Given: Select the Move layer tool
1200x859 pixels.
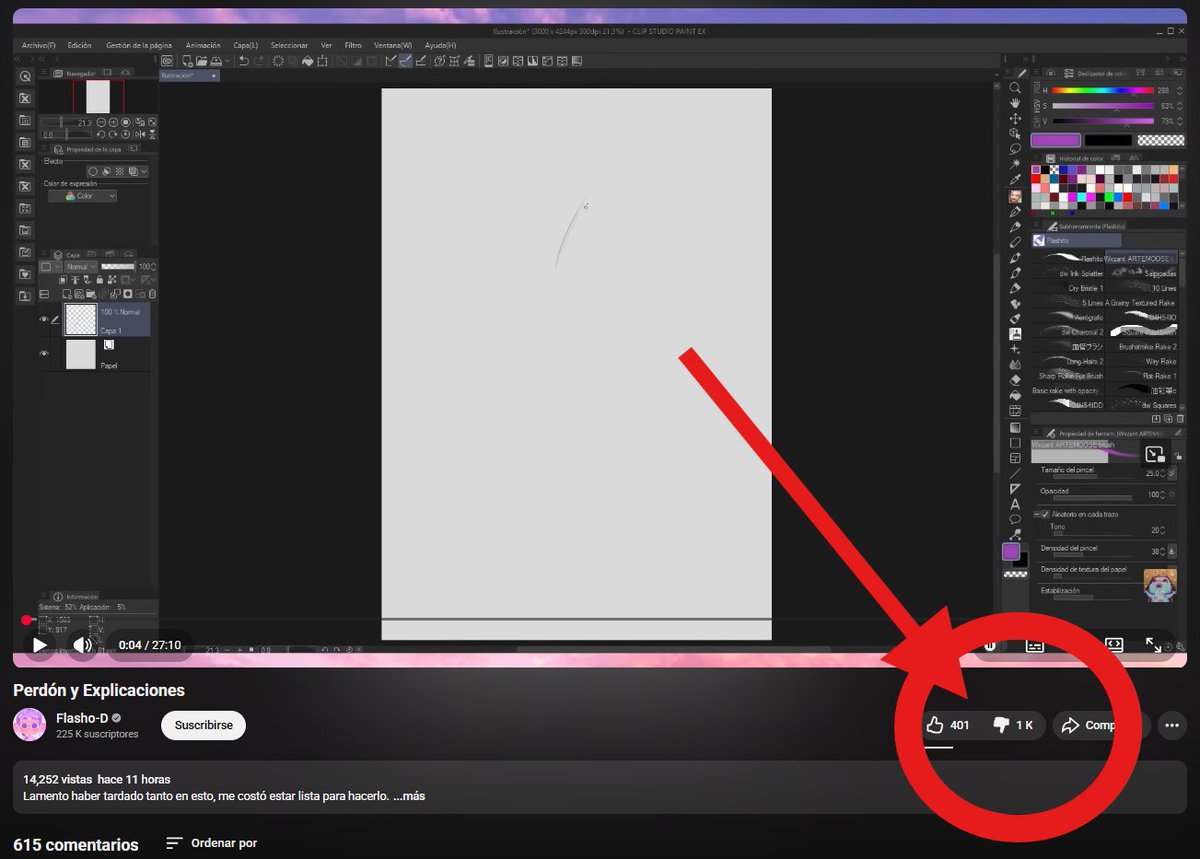Looking at the screenshot, I should [x=1015, y=118].
